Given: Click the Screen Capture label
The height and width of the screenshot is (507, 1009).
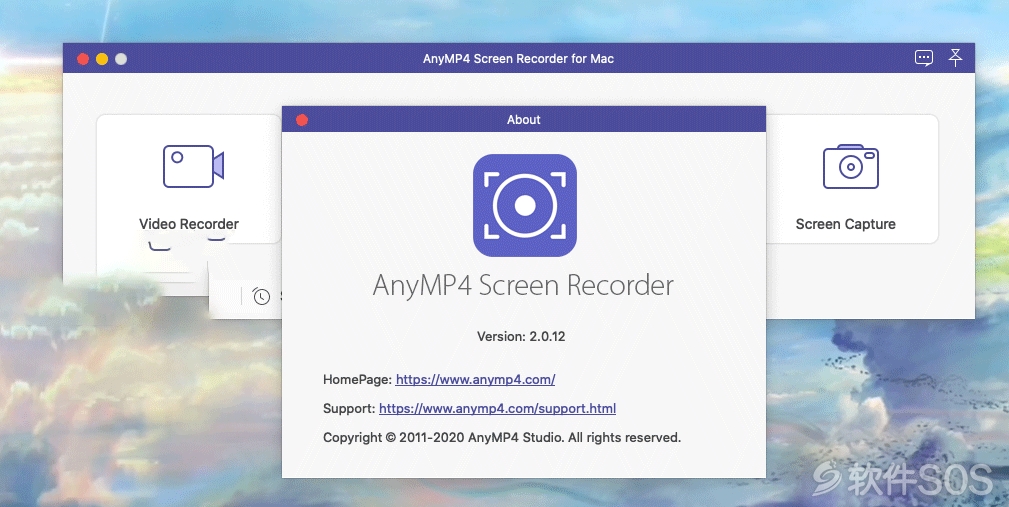Looking at the screenshot, I should click(846, 224).
